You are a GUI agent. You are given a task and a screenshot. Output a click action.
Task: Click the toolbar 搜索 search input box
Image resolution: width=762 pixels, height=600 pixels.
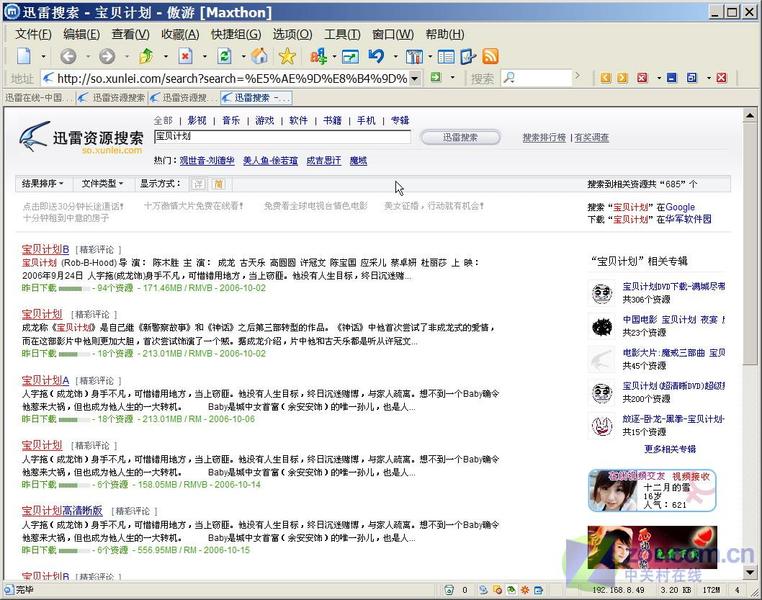pos(537,78)
